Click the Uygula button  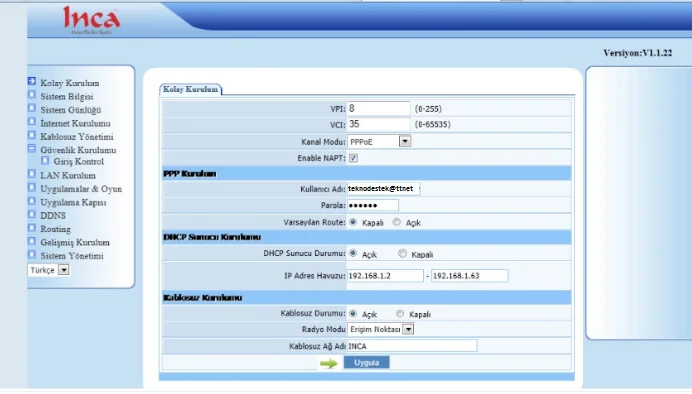coord(366,362)
